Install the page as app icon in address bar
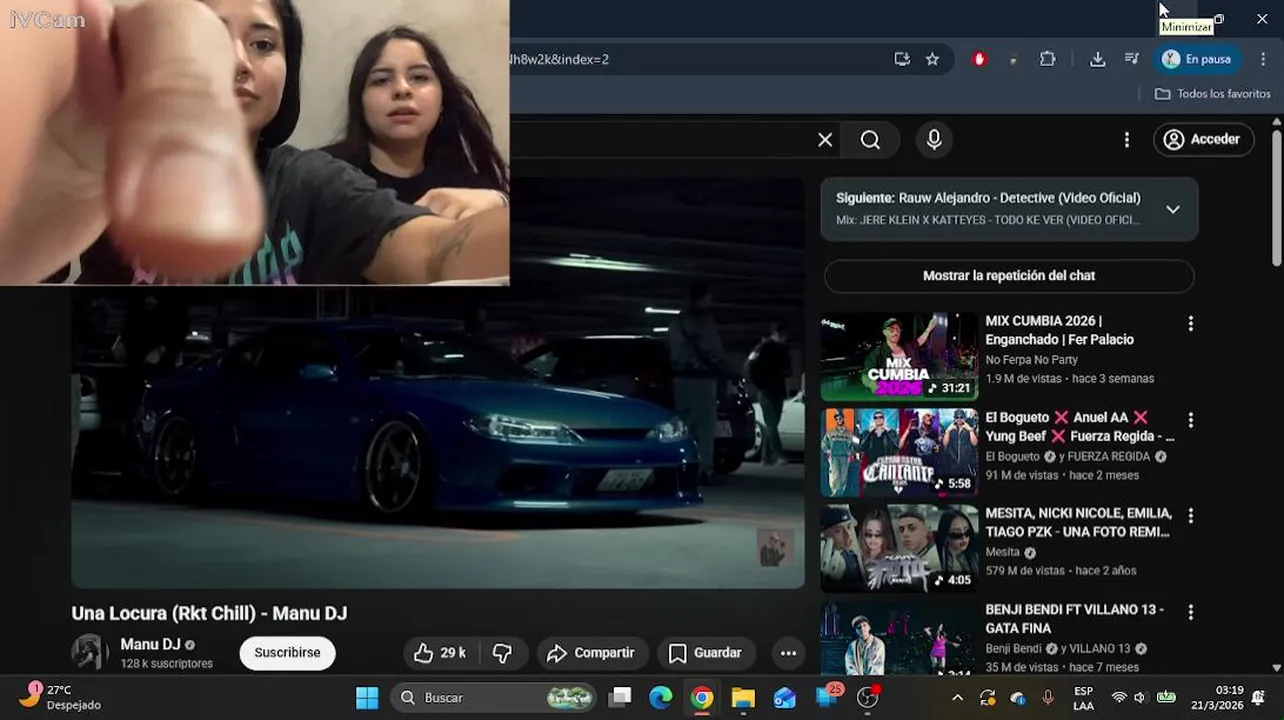Screen dimensions: 1284x720 tap(902, 59)
